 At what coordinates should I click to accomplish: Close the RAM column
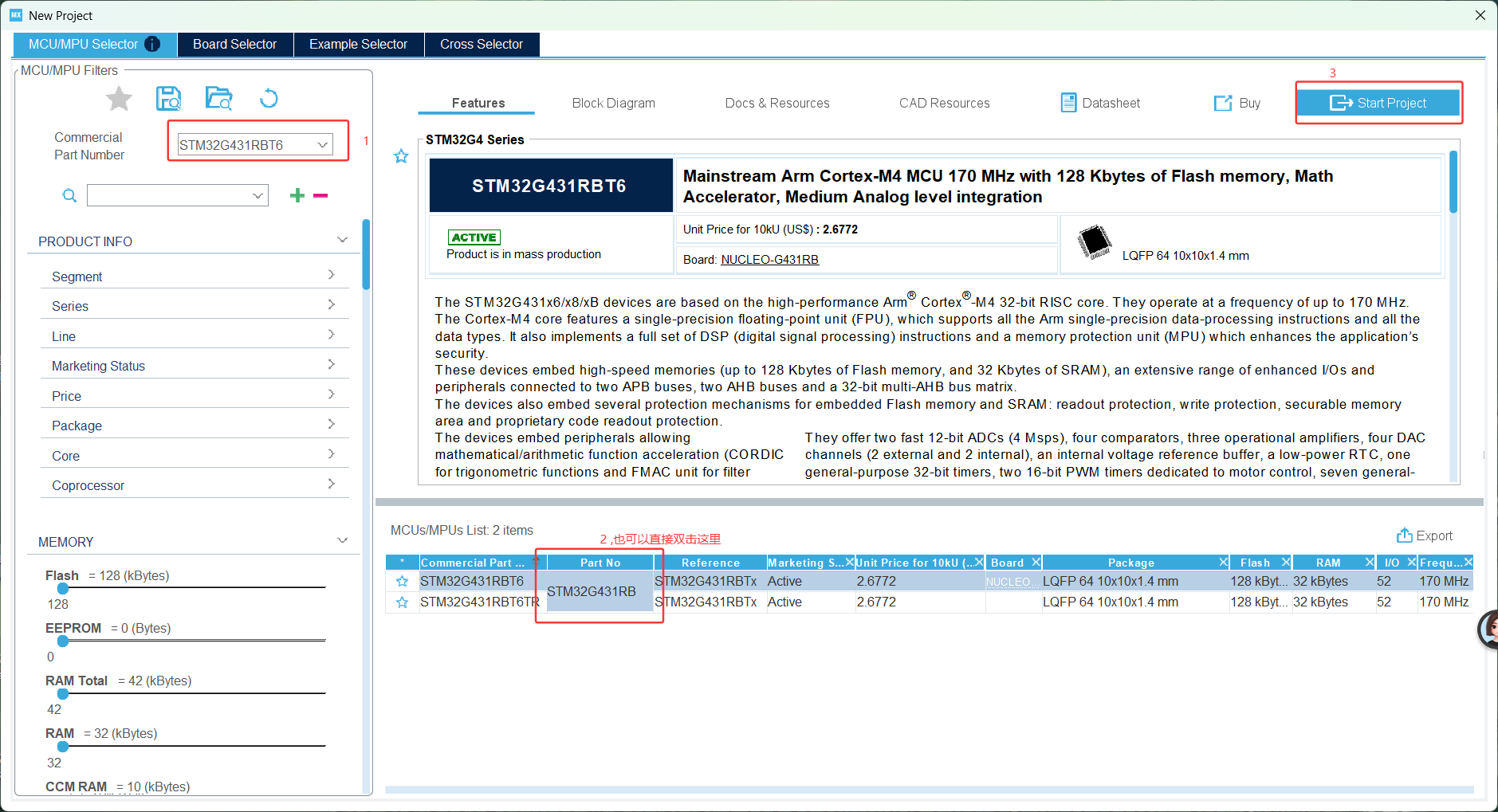point(1369,562)
